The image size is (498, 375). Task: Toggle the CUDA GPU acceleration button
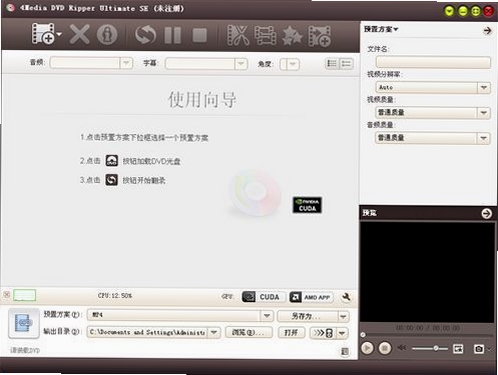[x=263, y=297]
